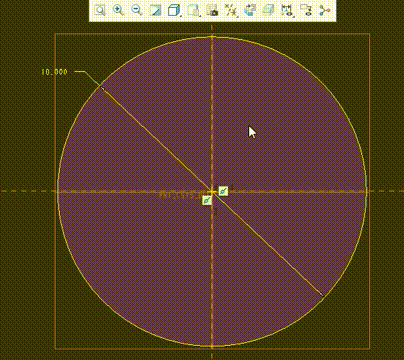The width and height of the screenshot is (404, 360).
Task: Click the upper constraint symbol near circle center
Action: (223, 191)
